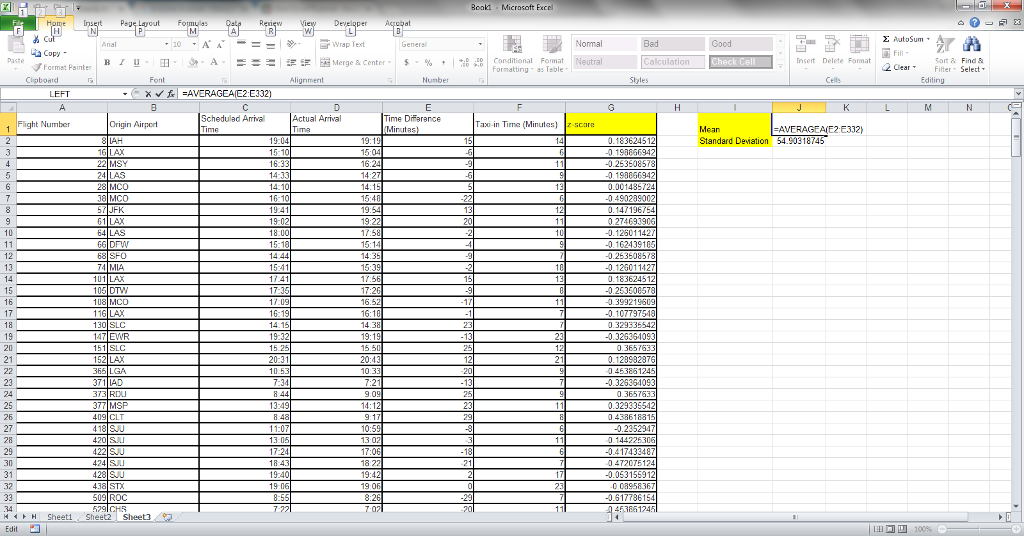Switch to Page Layout view in status bar
This screenshot has width=1024, height=536.
point(890,529)
